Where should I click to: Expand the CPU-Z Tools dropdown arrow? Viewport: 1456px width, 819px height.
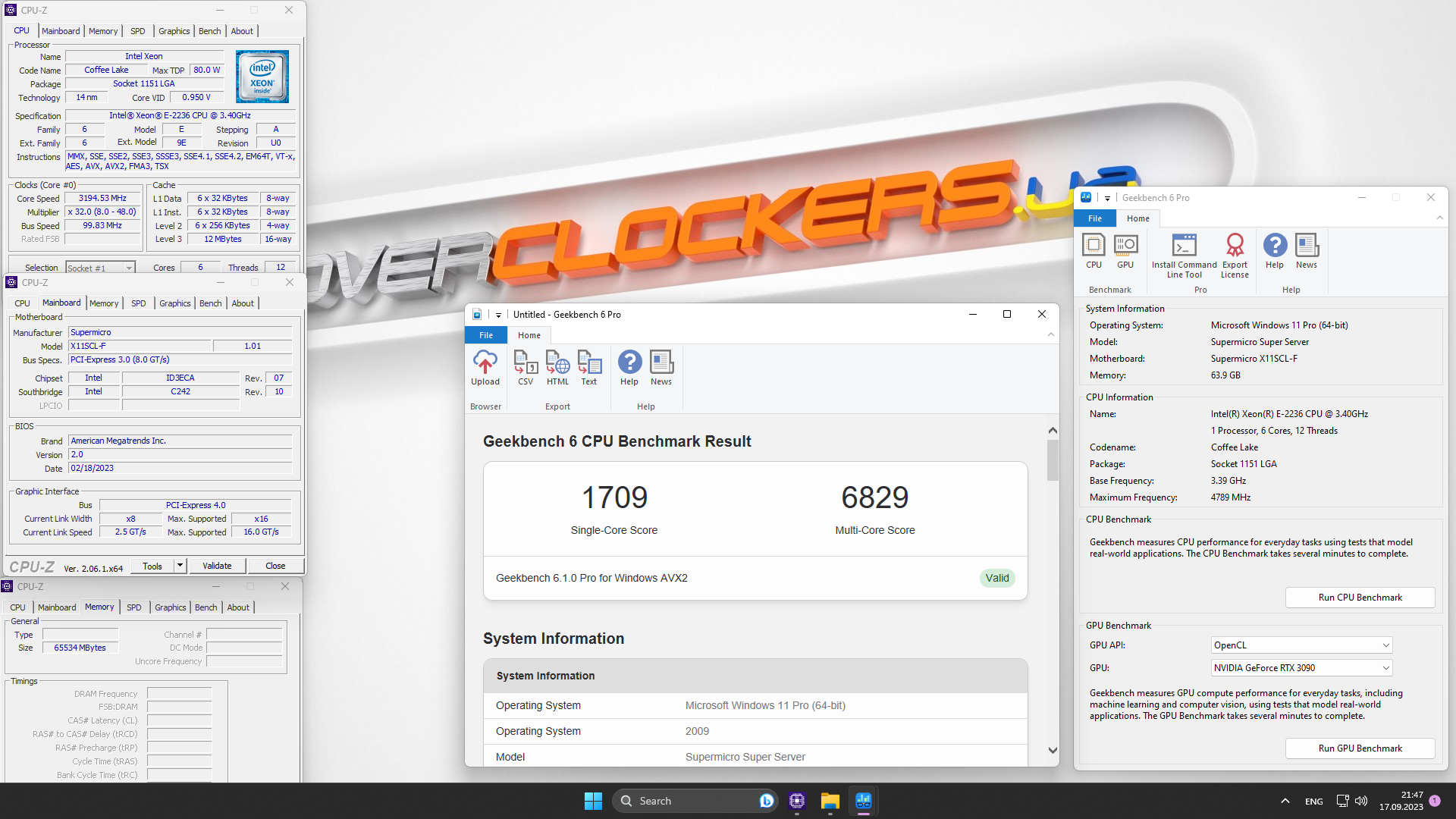pyautogui.click(x=180, y=566)
